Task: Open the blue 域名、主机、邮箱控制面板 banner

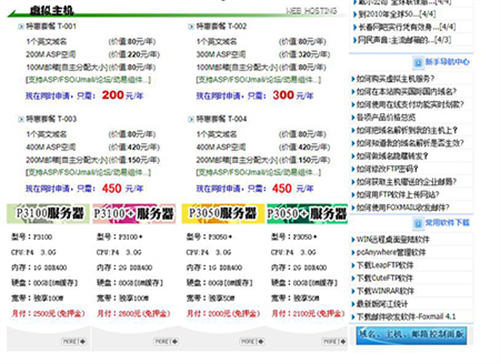Action: (411, 335)
